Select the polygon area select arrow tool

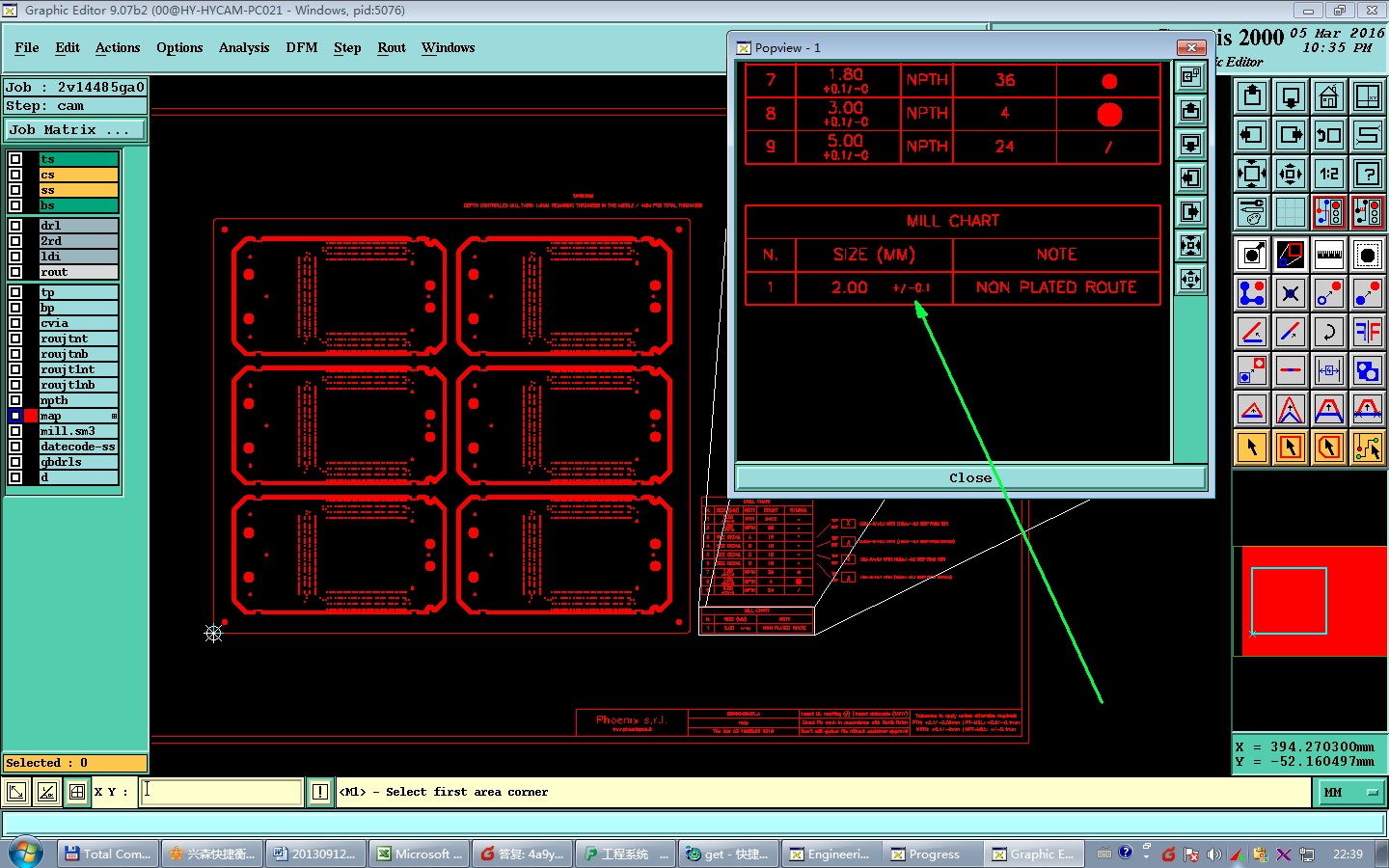click(1329, 448)
